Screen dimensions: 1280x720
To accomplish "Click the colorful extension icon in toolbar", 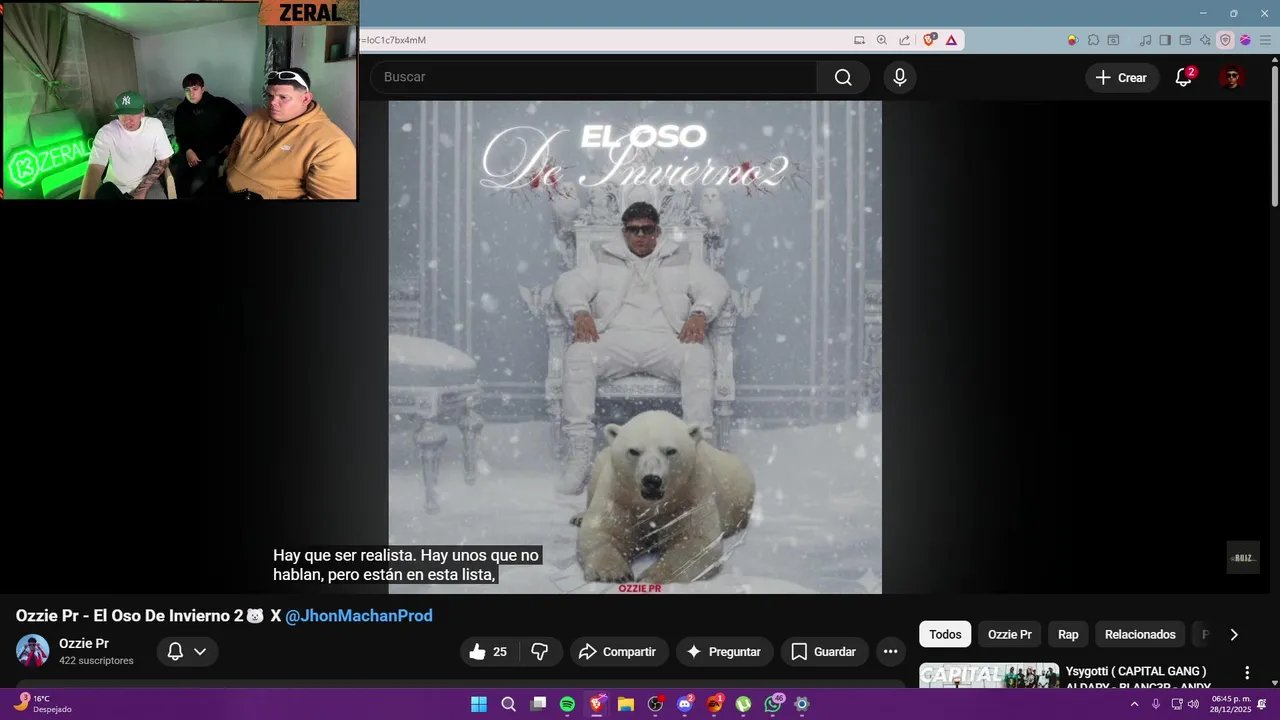I will point(1072,40).
